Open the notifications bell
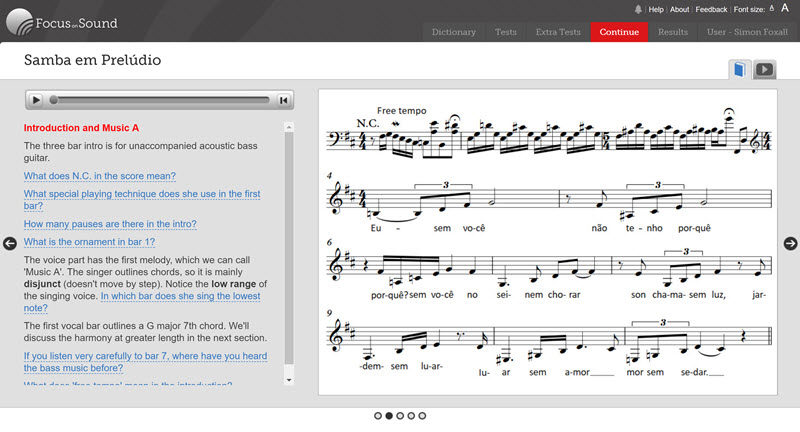The image size is (800, 432). point(638,9)
